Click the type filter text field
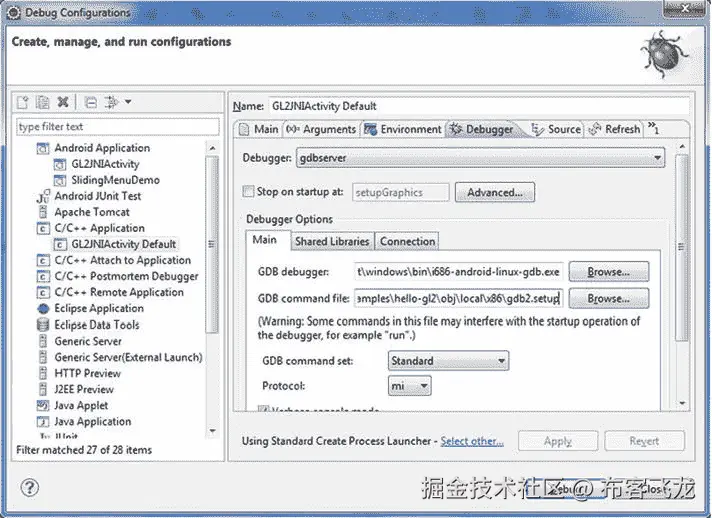The image size is (712, 518). pos(118,127)
